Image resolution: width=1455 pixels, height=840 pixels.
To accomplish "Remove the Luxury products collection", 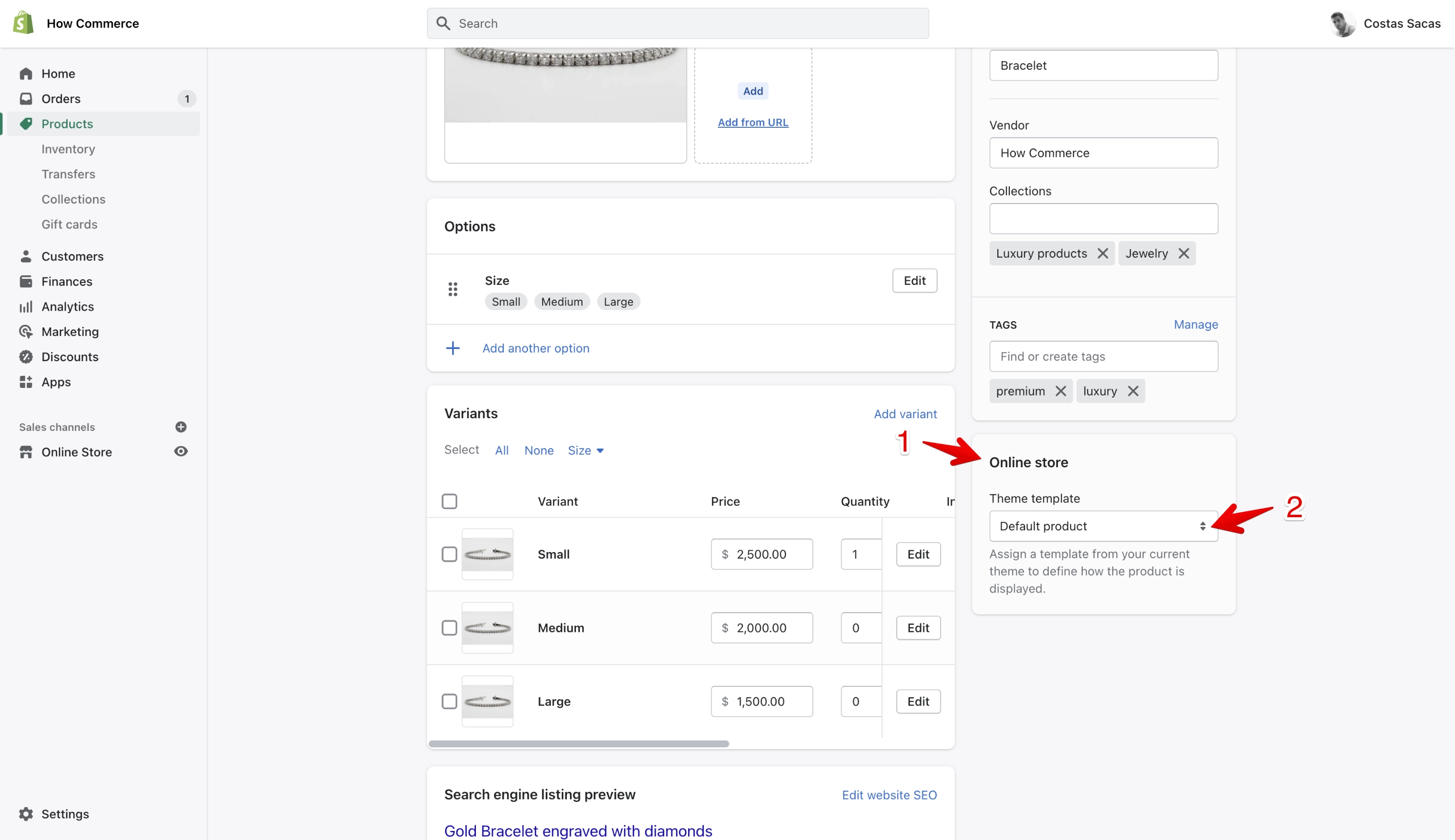I will (x=1102, y=254).
